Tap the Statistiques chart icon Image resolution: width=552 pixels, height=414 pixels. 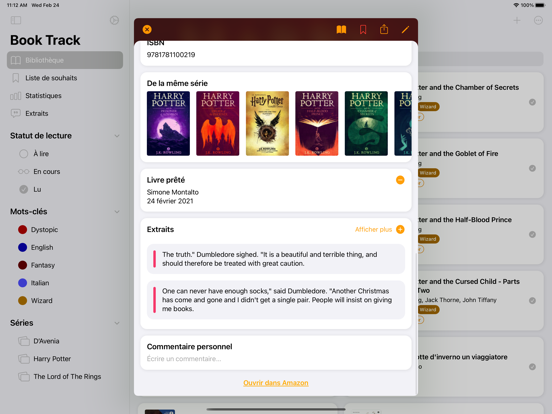pos(15,96)
